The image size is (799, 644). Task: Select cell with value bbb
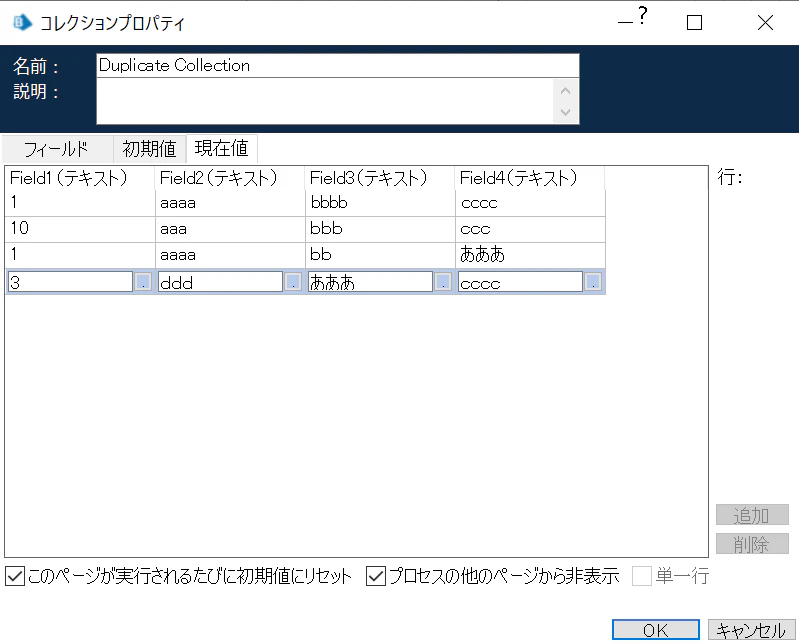[x=380, y=229]
